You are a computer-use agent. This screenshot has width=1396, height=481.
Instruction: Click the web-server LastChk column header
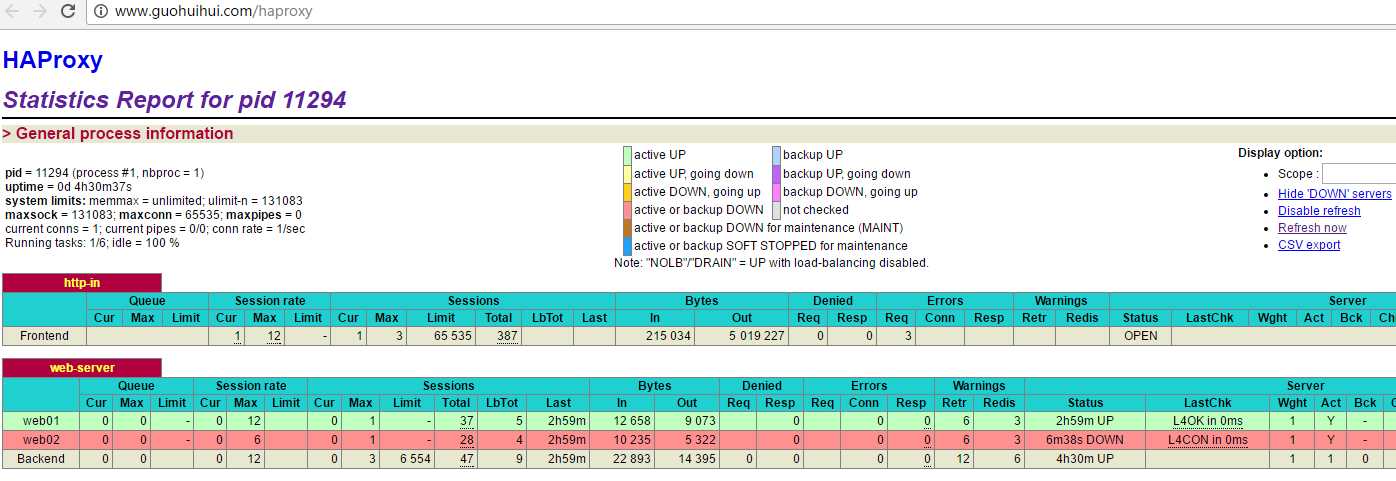point(1208,403)
